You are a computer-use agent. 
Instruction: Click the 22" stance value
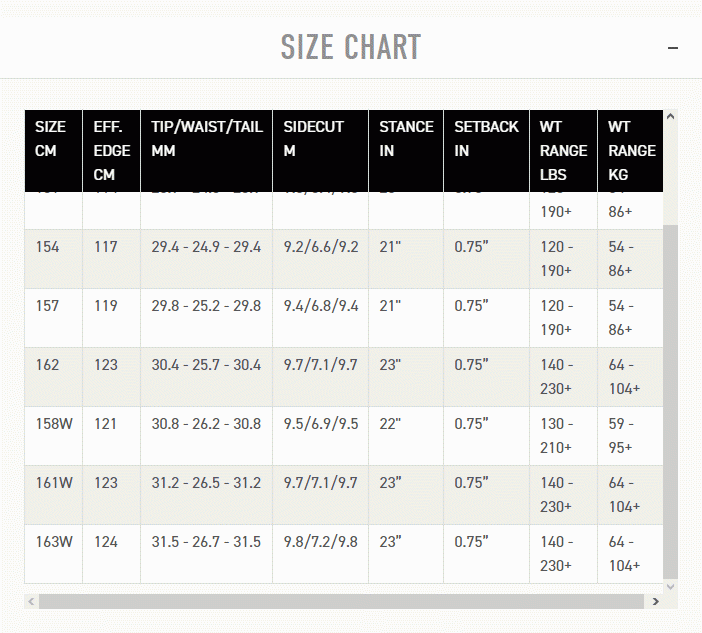(390, 424)
